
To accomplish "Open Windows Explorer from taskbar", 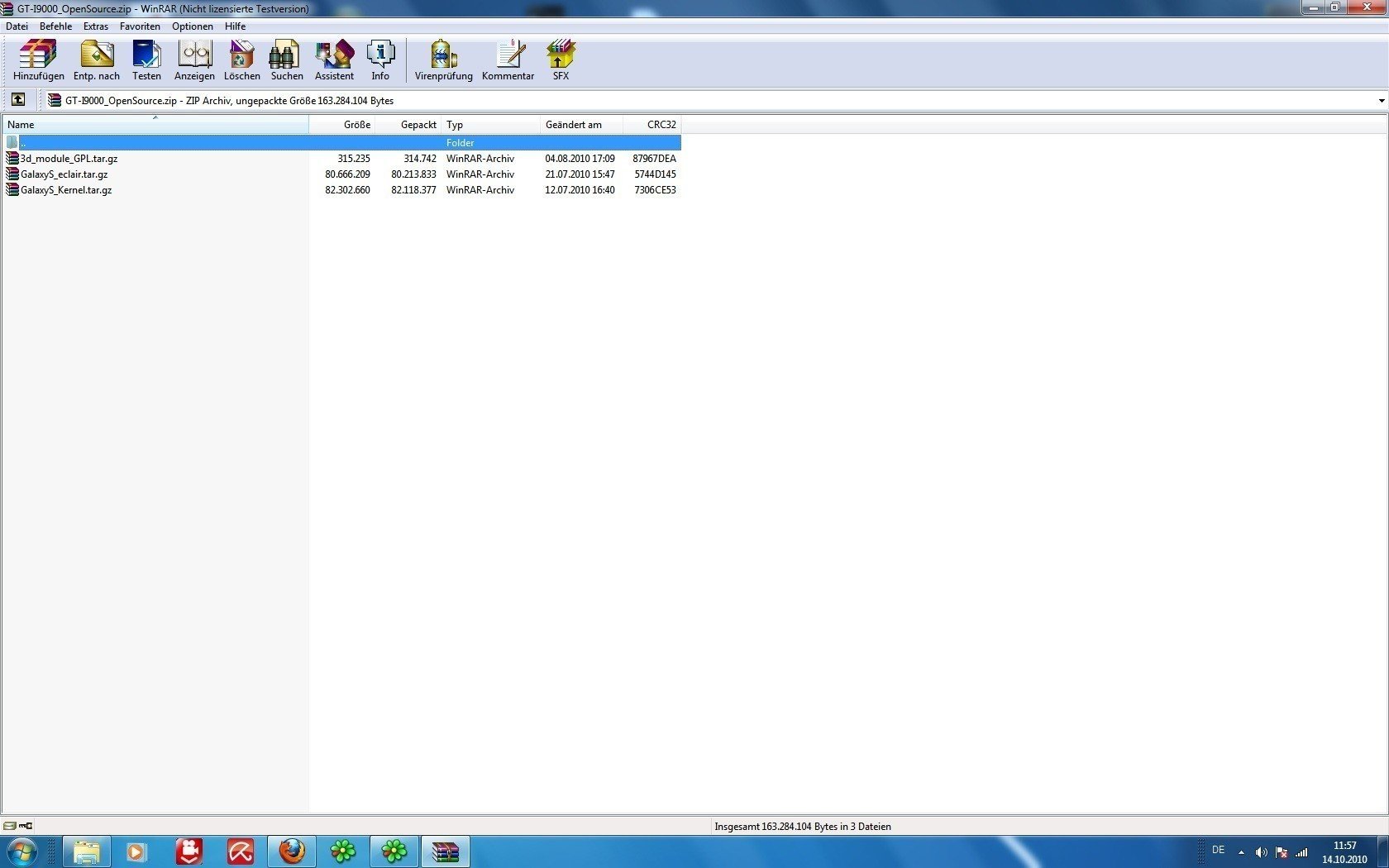I will tap(87, 851).
